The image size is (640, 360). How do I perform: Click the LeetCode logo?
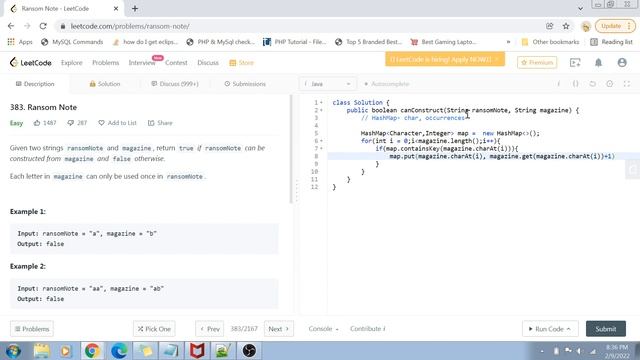[31, 62]
